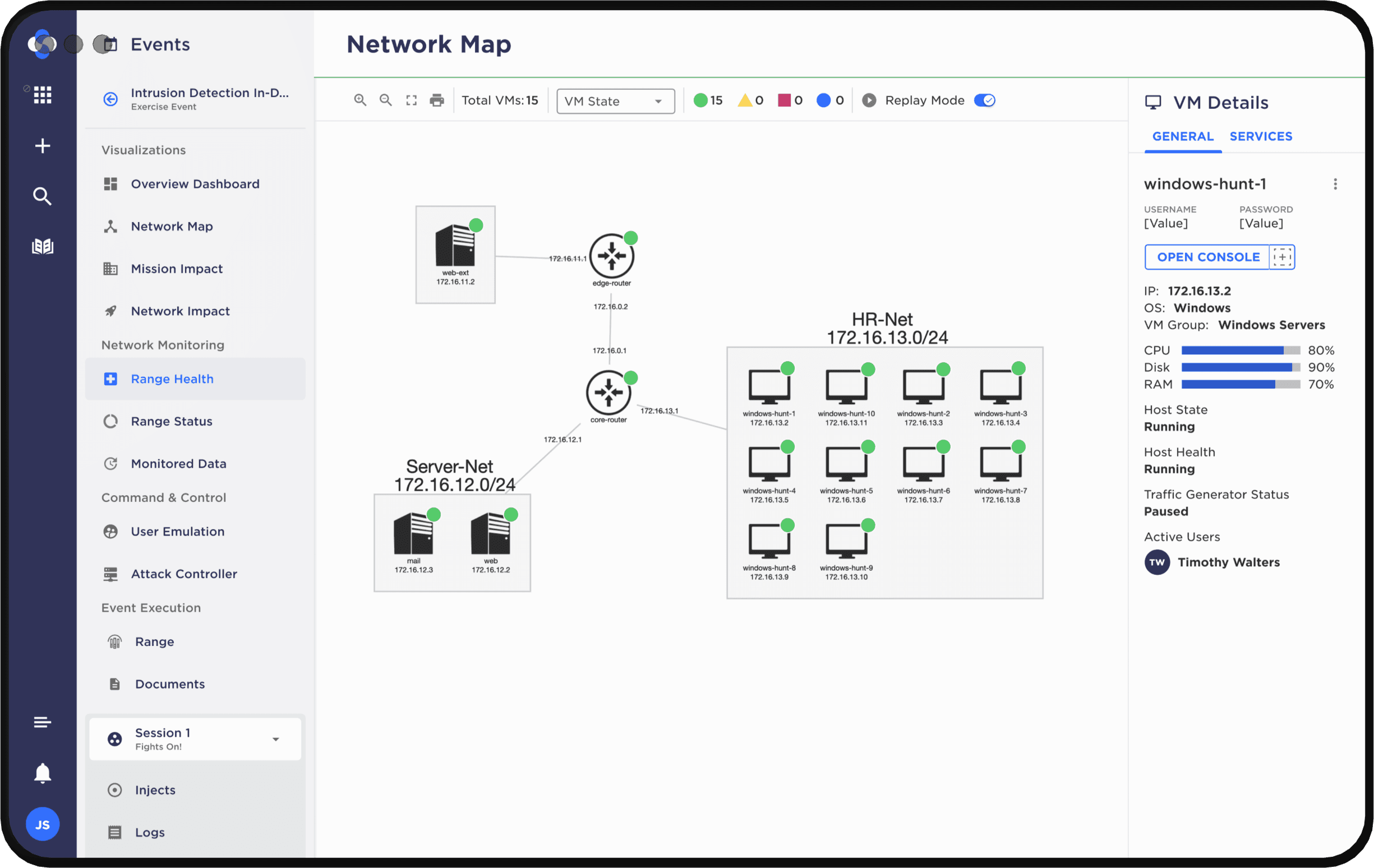Select the core-router node
The width and height of the screenshot is (1374, 868).
pos(609,393)
